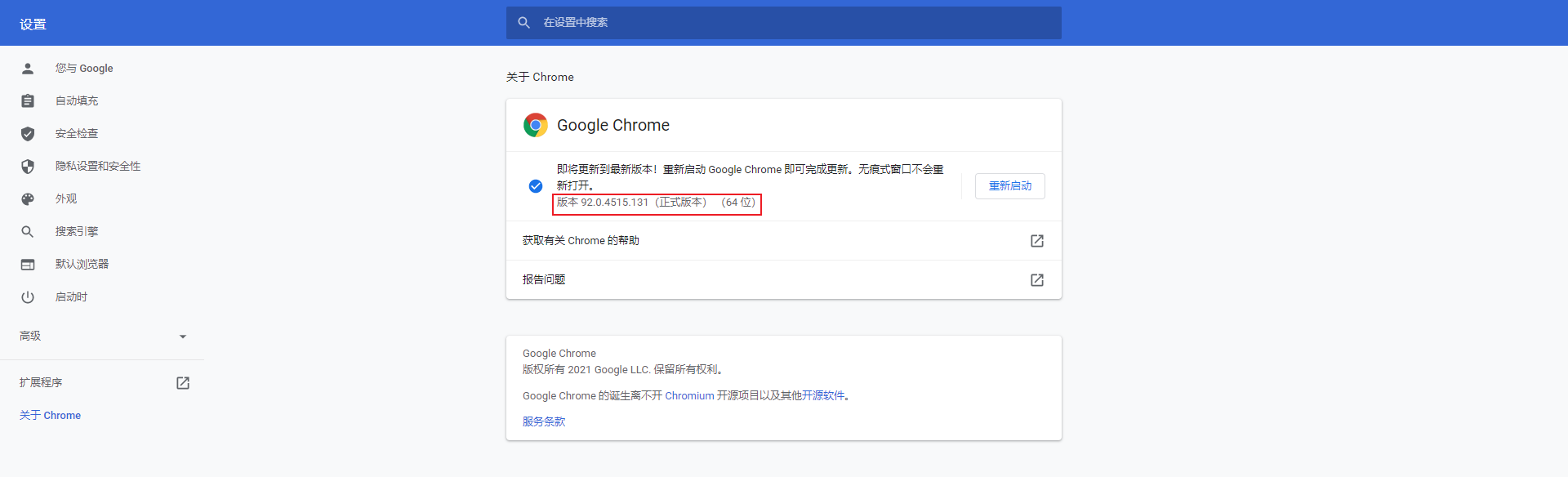This screenshot has height=477, width=1568.
Task: Expand the 高级 advanced settings arrow
Action: click(x=183, y=337)
